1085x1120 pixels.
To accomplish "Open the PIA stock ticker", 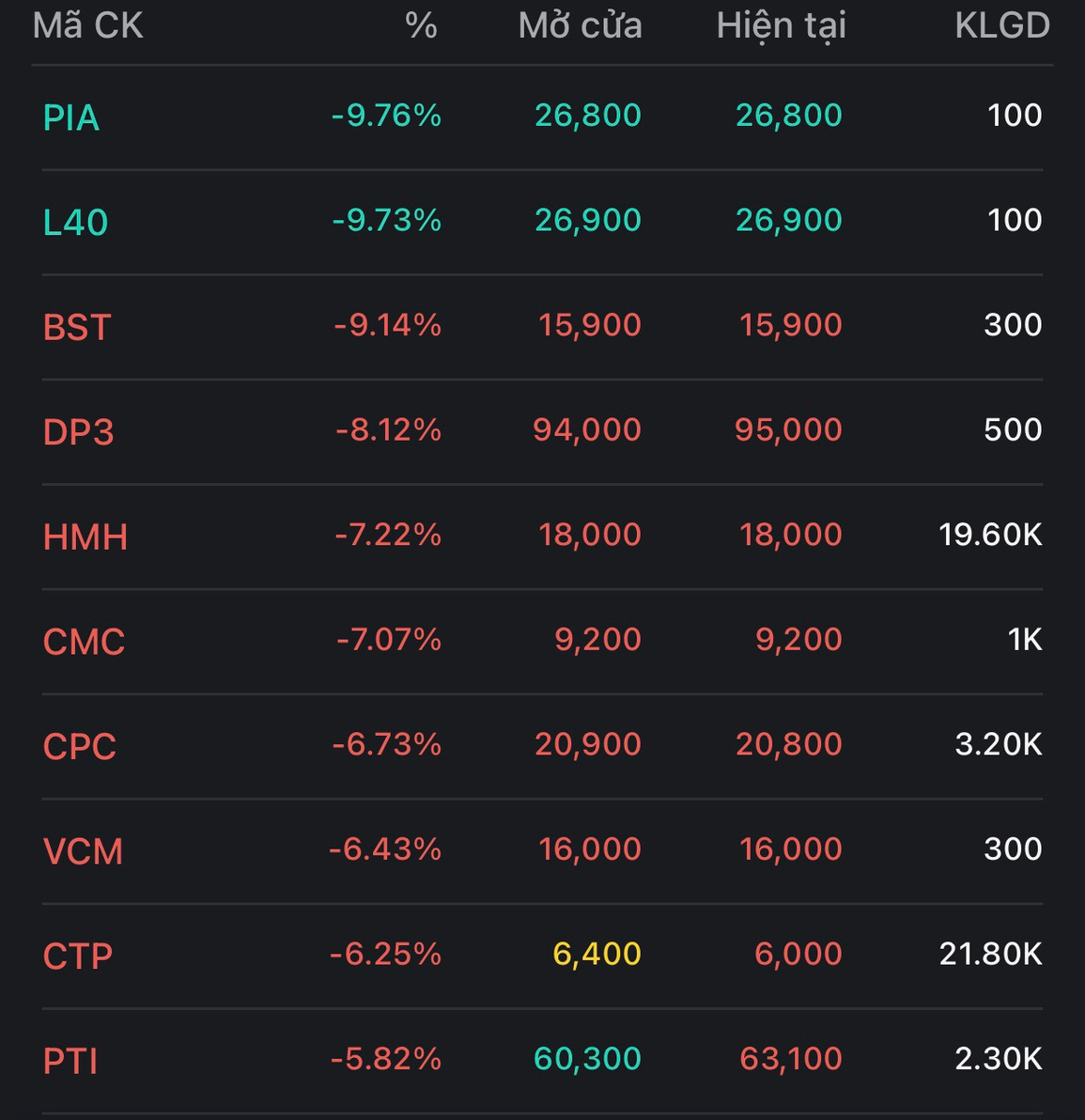I will [71, 117].
